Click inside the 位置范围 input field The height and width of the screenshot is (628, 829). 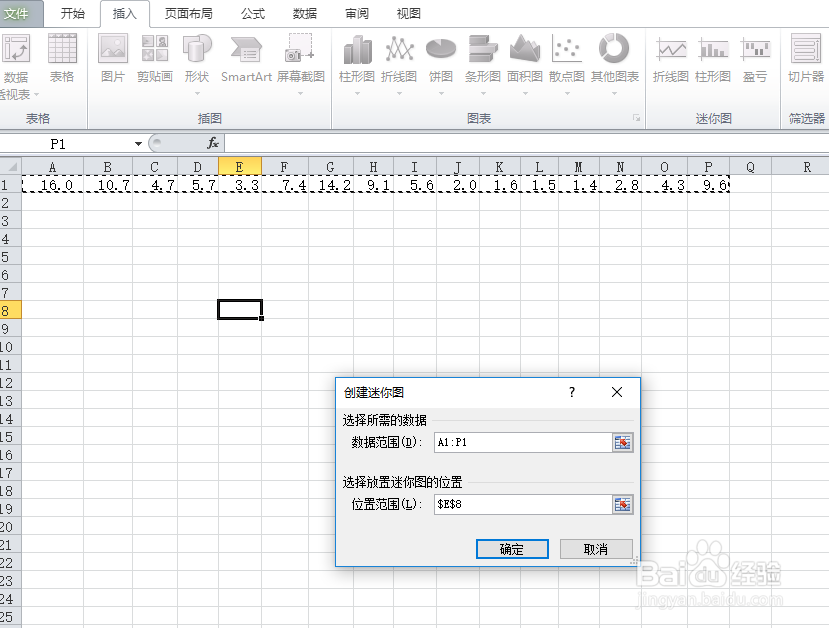click(x=520, y=504)
